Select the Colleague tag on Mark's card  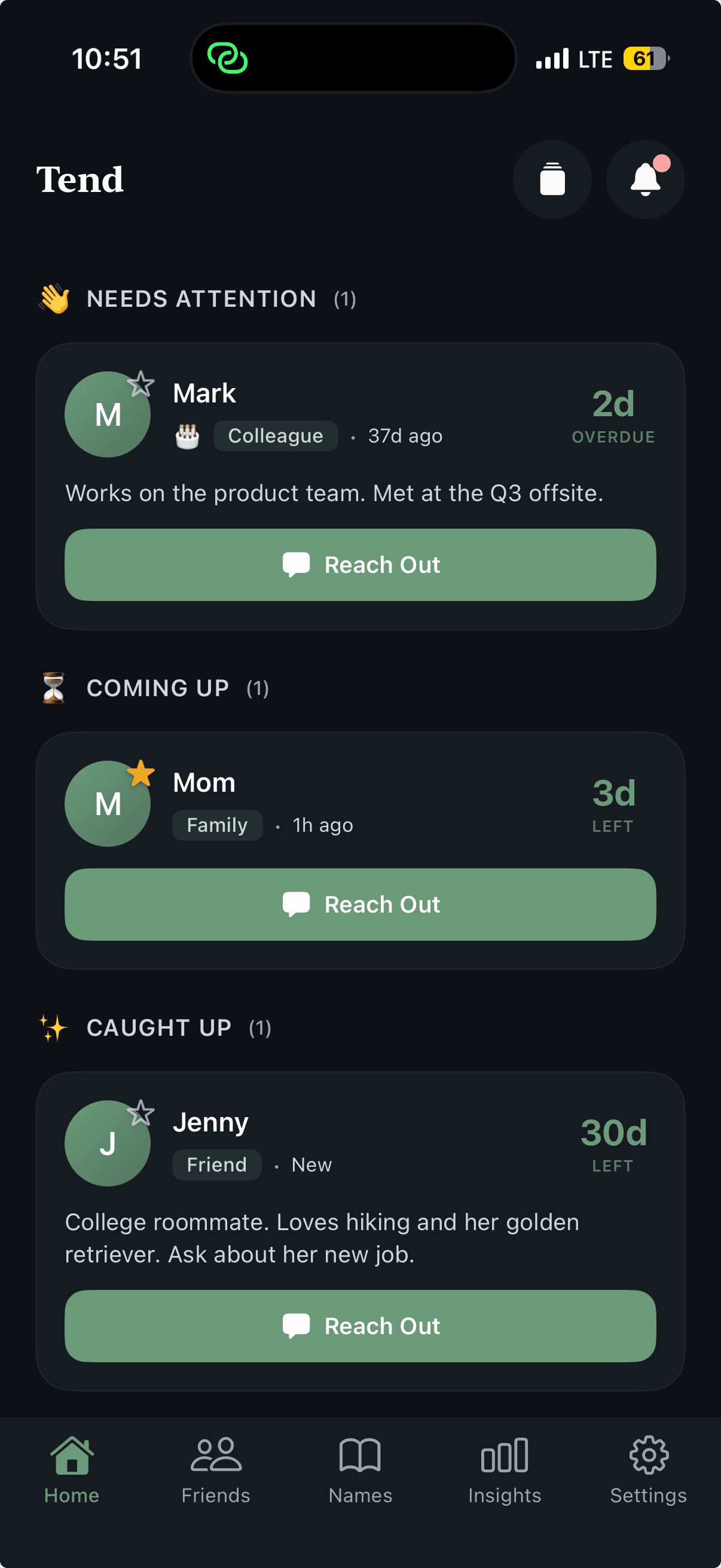[x=275, y=435]
